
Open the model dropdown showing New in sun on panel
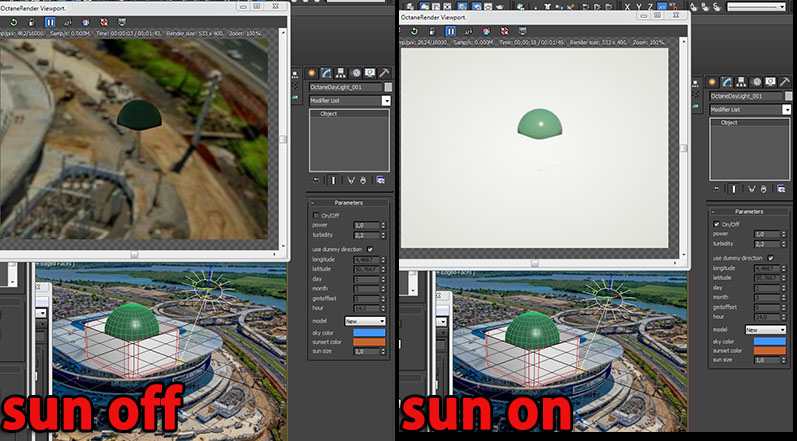(765, 330)
